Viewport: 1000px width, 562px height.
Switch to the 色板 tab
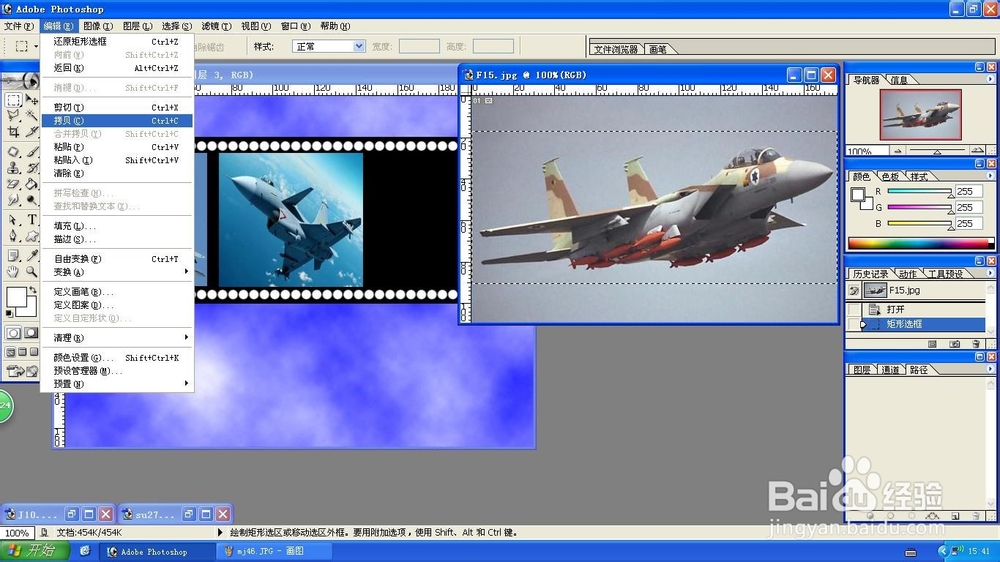click(890, 177)
